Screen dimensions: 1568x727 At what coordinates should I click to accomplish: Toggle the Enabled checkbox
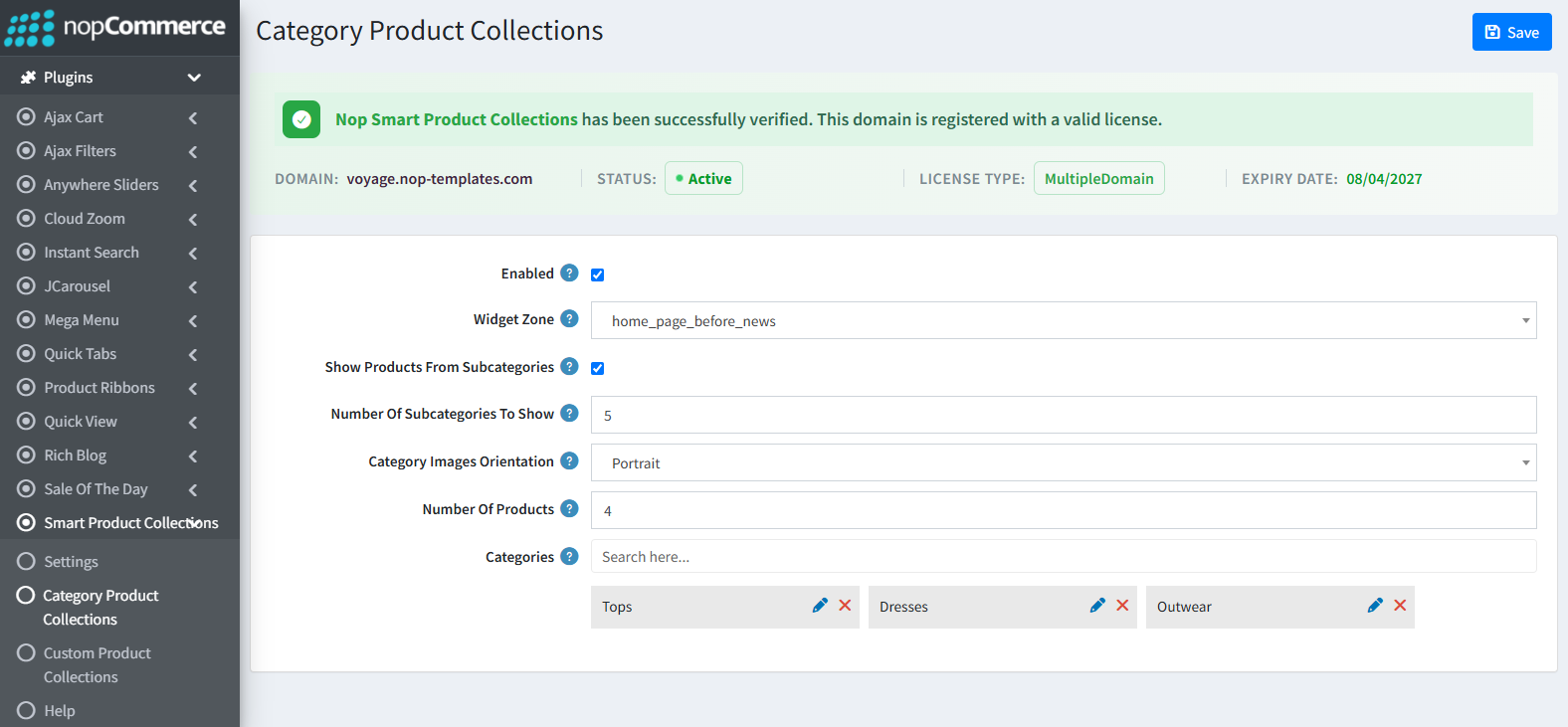point(598,274)
